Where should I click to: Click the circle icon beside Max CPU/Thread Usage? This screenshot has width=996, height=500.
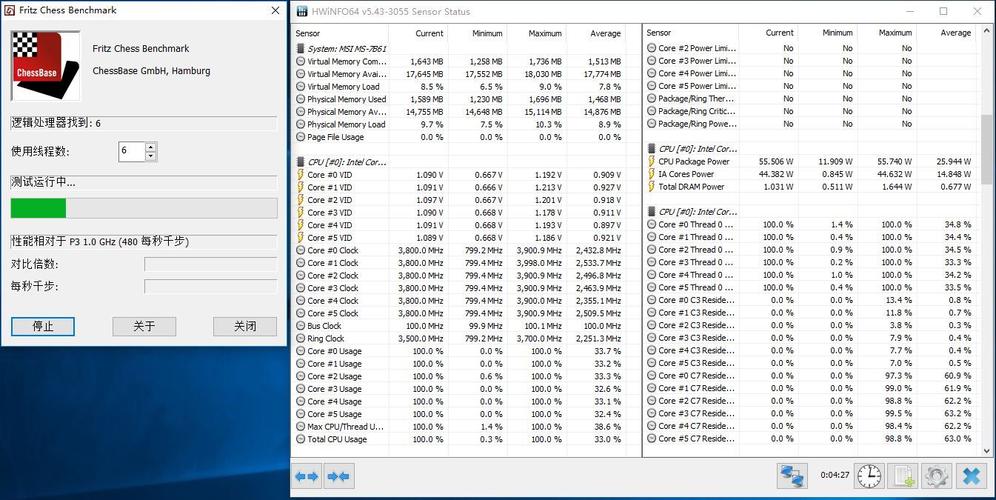(300, 426)
